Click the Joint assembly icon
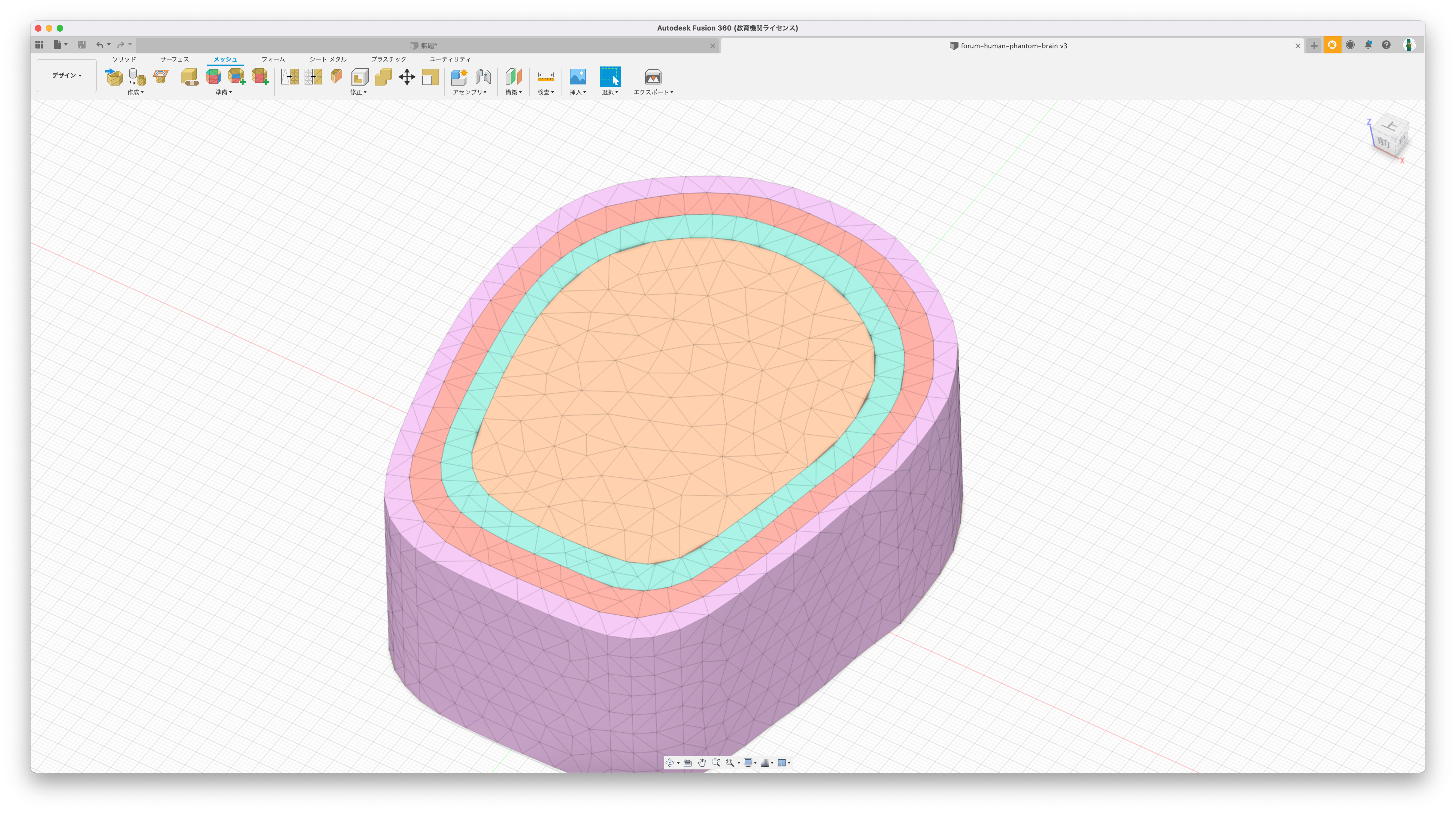1456x813 pixels. coord(483,76)
